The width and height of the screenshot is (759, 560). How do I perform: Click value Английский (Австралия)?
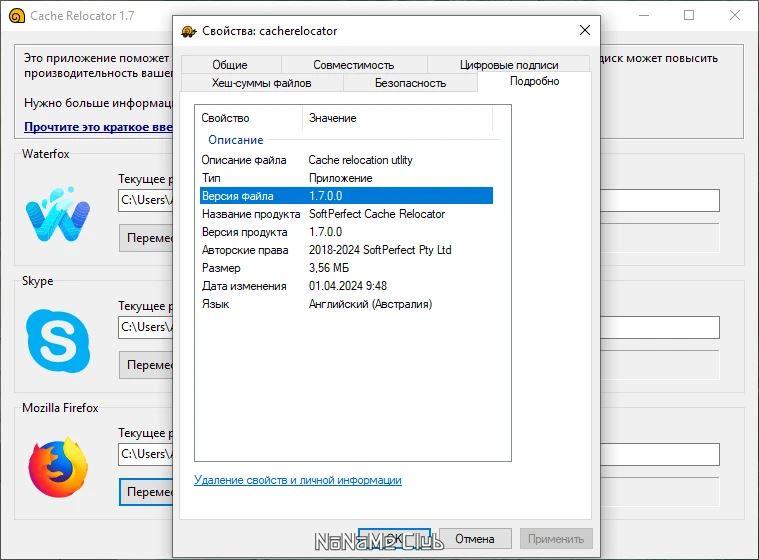tap(371, 304)
